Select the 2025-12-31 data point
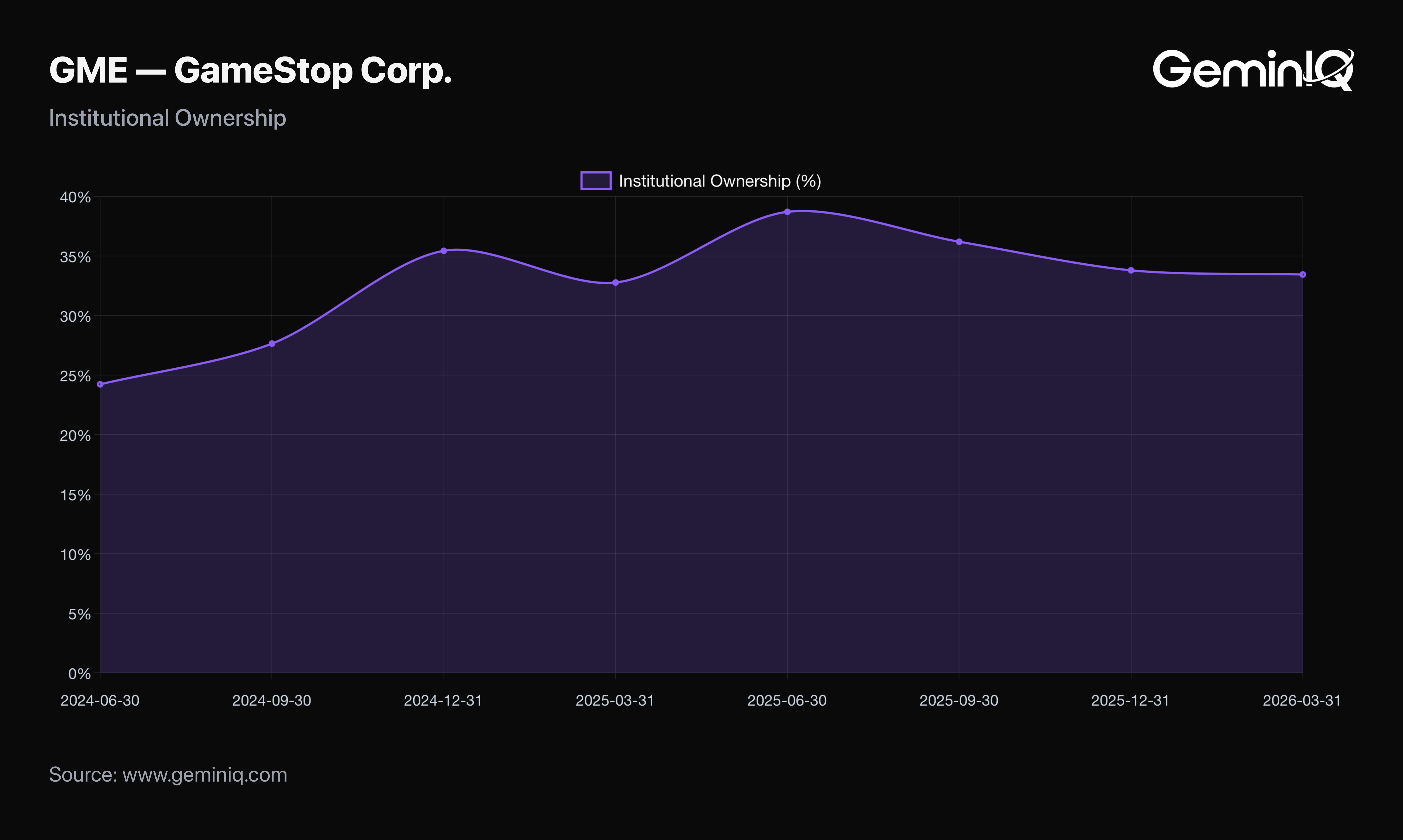 [x=1131, y=271]
